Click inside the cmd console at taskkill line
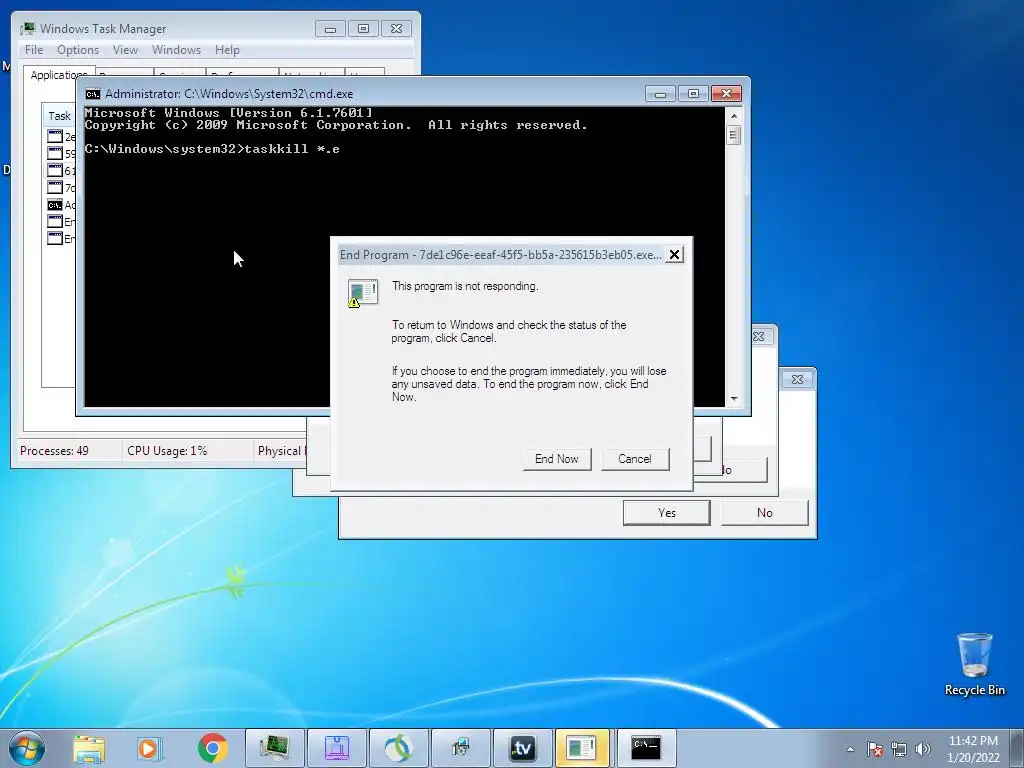Viewport: 1024px width, 768px height. 212,149
